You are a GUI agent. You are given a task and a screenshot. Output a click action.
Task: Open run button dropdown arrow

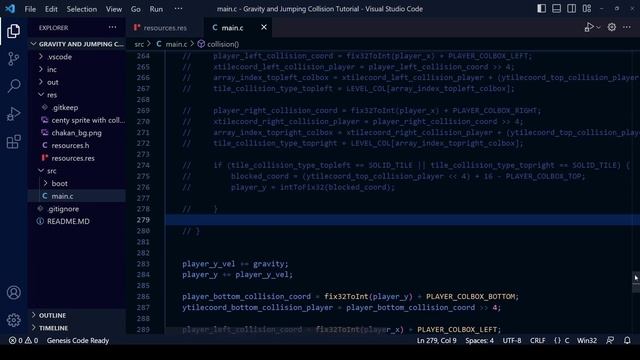tap(598, 27)
